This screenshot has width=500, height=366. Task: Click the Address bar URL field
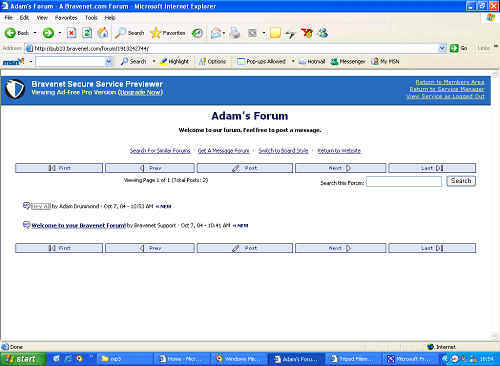coord(232,48)
